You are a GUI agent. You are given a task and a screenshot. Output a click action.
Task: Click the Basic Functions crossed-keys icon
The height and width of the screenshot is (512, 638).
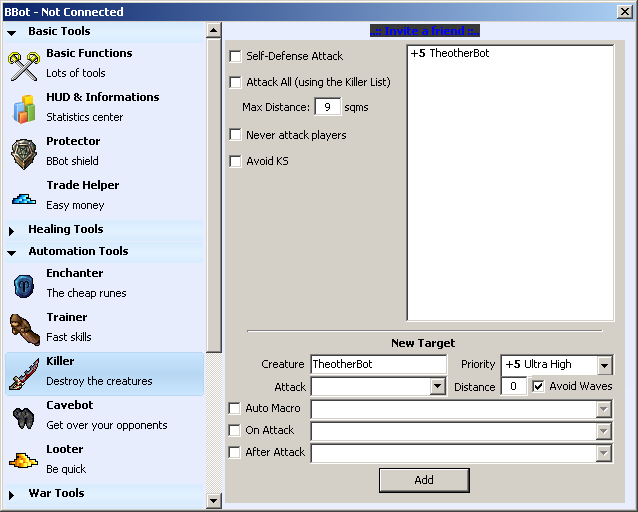click(24, 65)
